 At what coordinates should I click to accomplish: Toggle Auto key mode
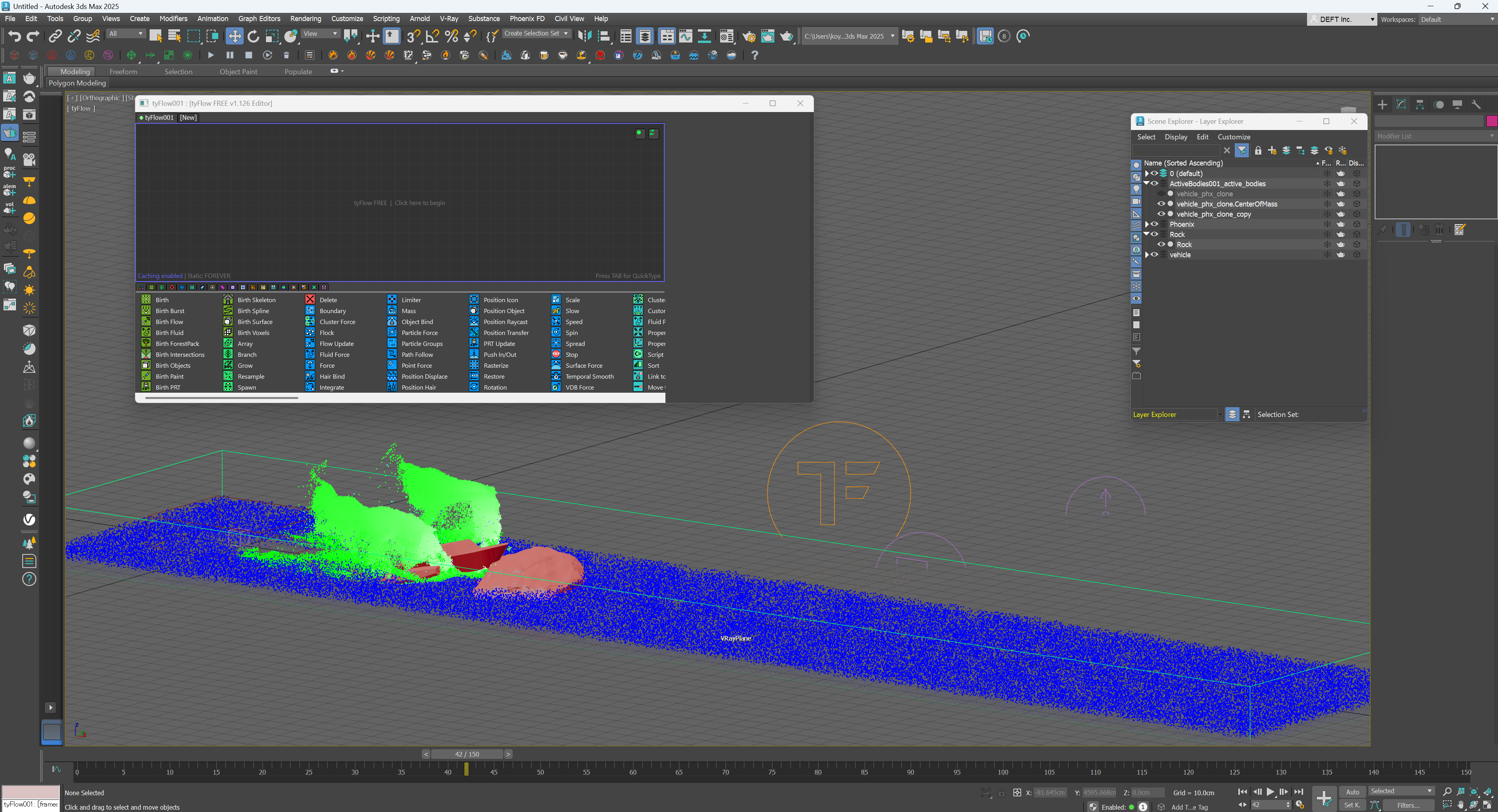coord(1353,792)
